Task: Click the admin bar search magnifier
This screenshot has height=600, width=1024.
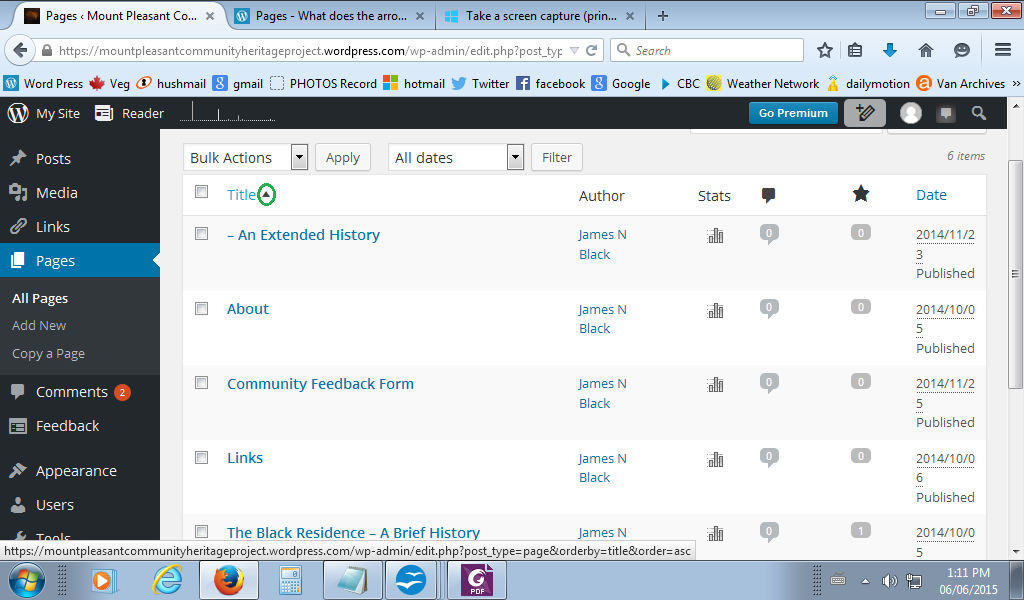Action: pyautogui.click(x=979, y=113)
